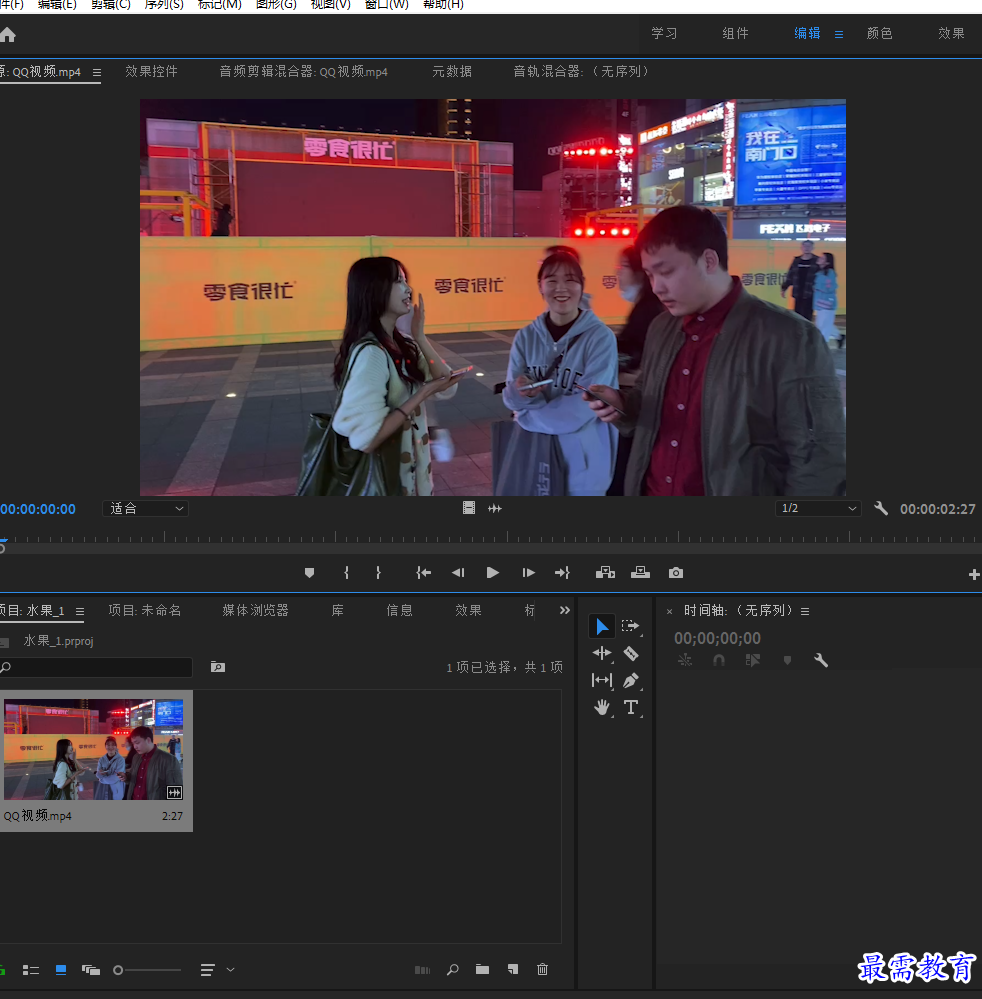This screenshot has width=982, height=999.
Task: Toggle Snap in timeline
Action: (x=719, y=661)
